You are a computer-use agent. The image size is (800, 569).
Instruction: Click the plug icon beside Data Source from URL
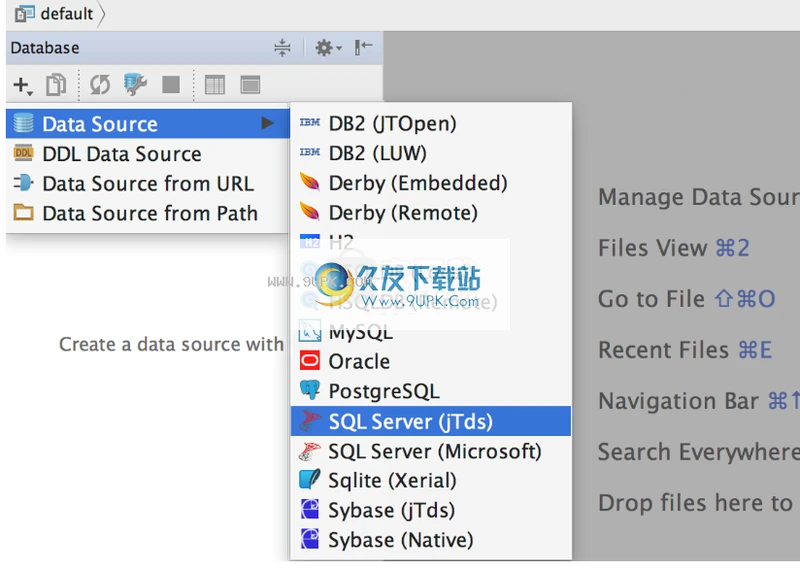(23, 182)
